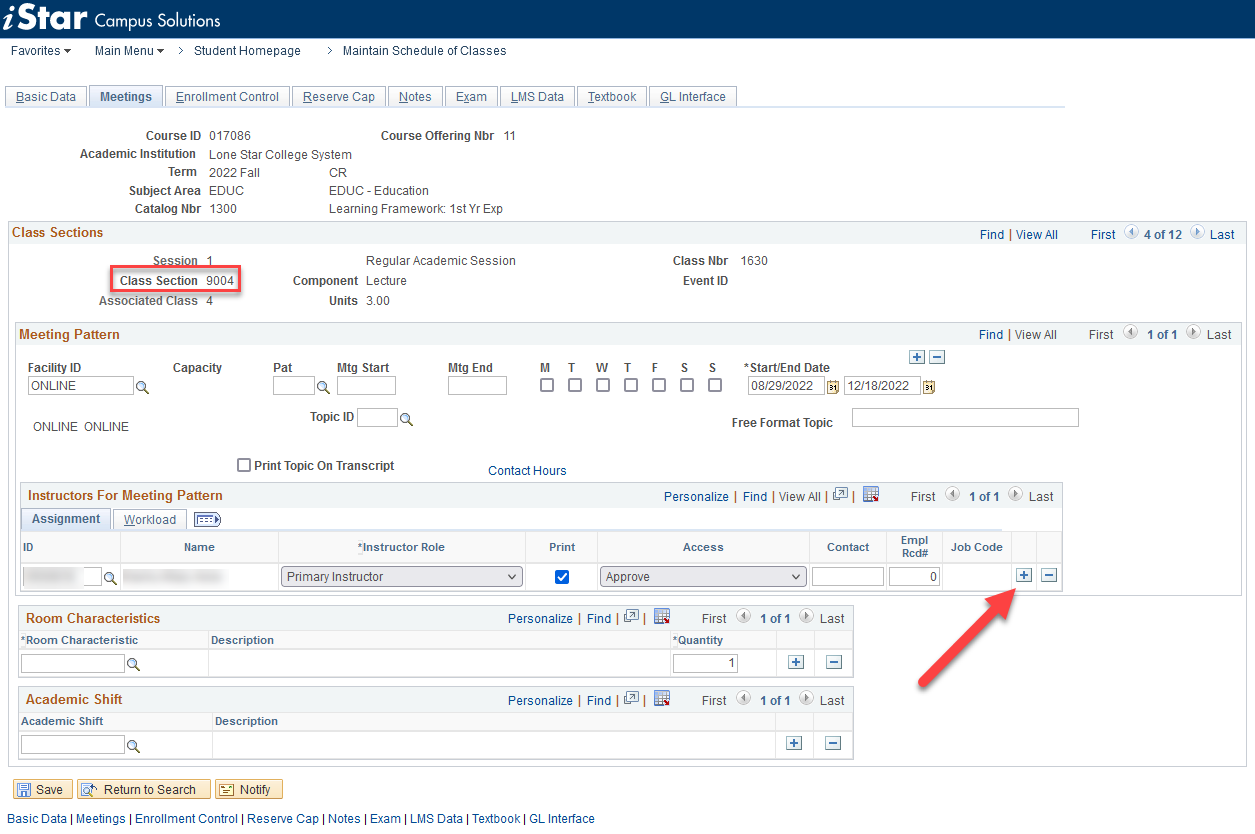This screenshot has height=834, width=1255.
Task: Open Academic Shift grid in new window
Action: pyautogui.click(x=631, y=699)
